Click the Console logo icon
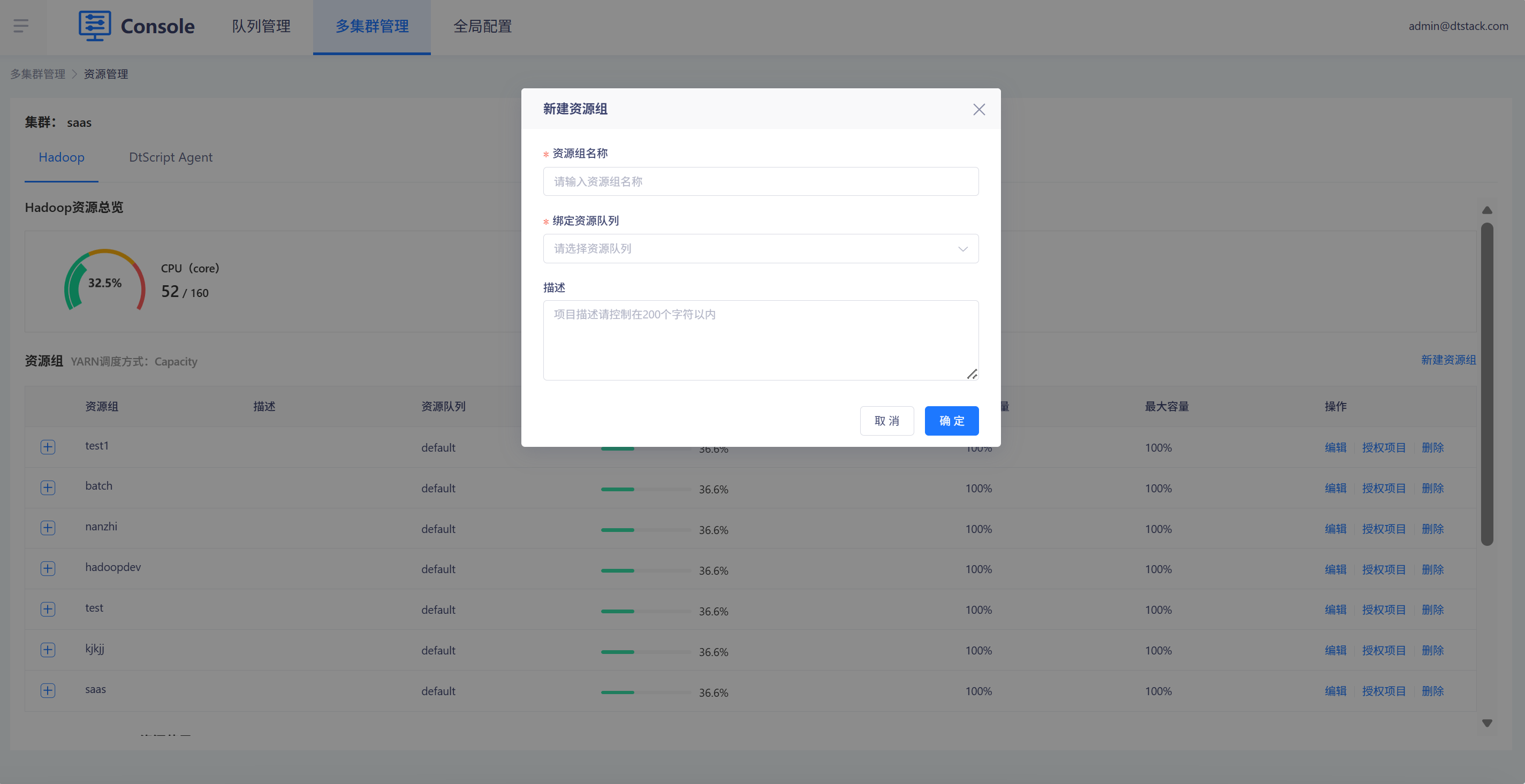 [x=95, y=26]
